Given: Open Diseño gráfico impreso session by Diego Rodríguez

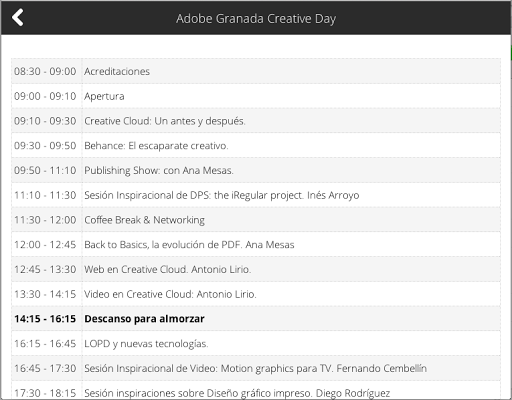Looking at the screenshot, I should [x=256, y=390].
